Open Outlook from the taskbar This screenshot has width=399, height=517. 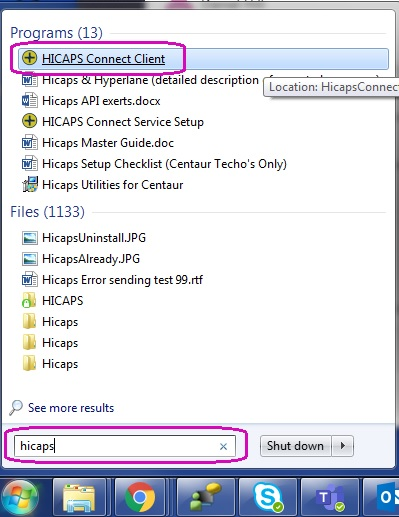pyautogui.click(x=381, y=498)
